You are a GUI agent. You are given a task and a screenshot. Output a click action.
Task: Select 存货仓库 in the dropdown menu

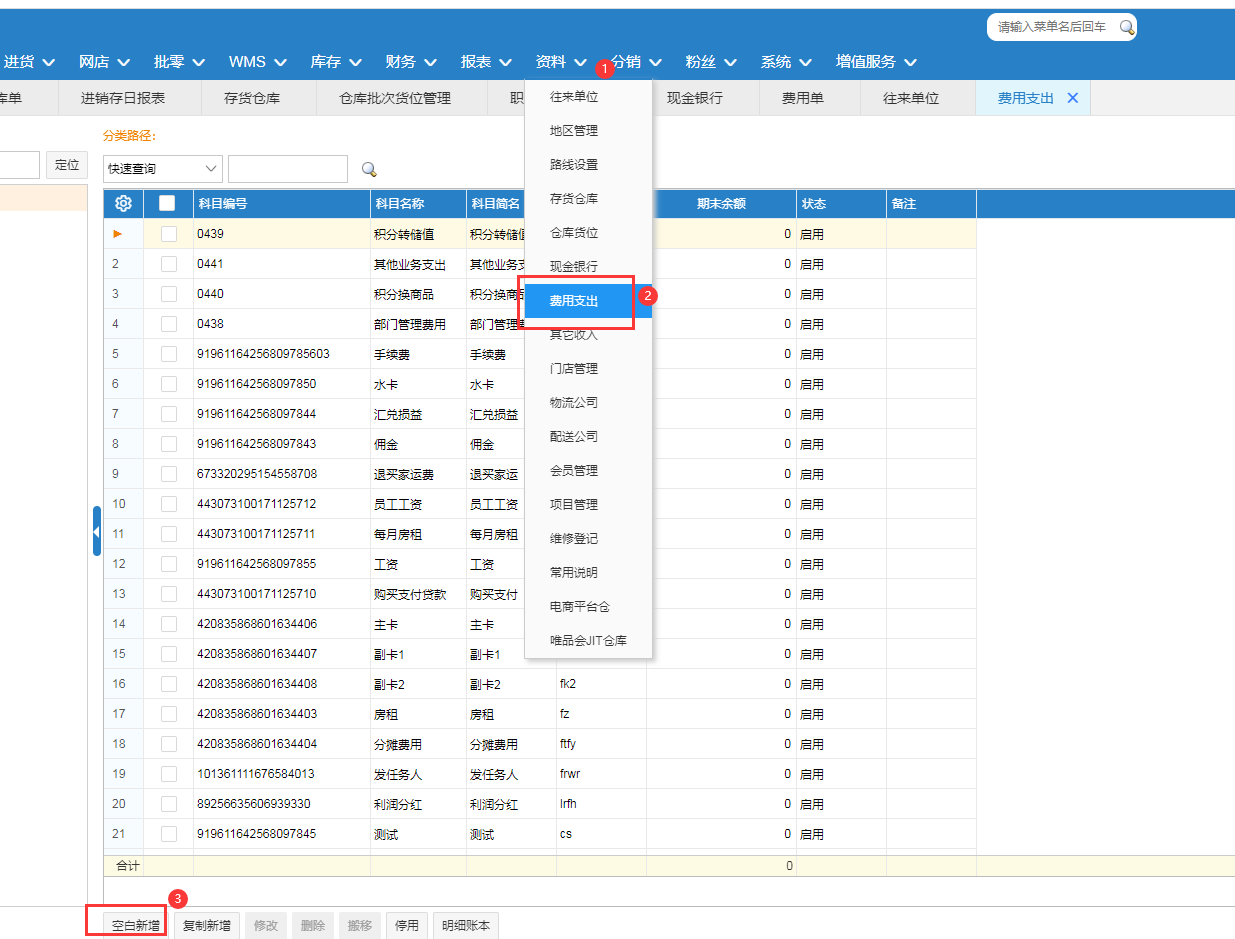click(588, 199)
